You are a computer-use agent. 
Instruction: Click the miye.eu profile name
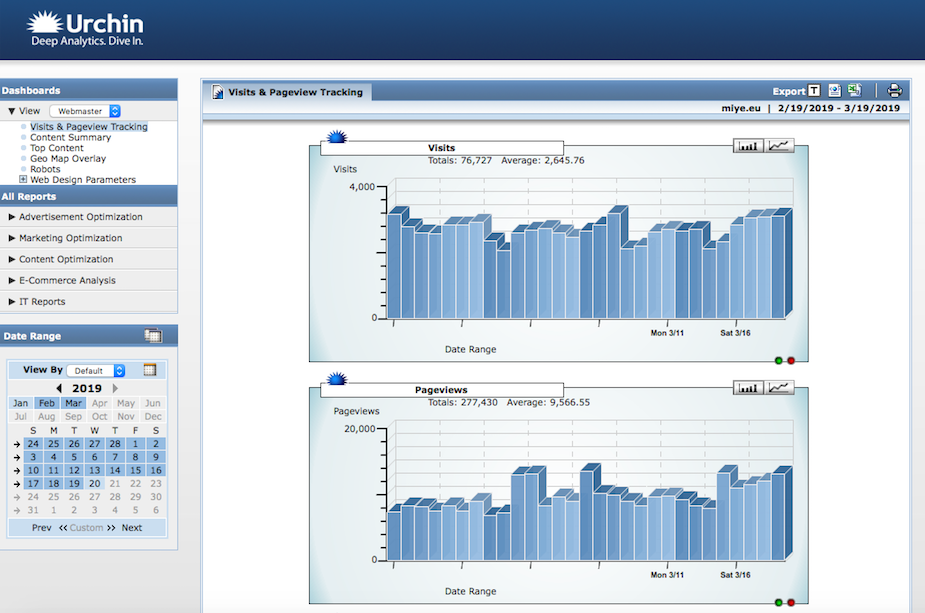pyautogui.click(x=741, y=109)
